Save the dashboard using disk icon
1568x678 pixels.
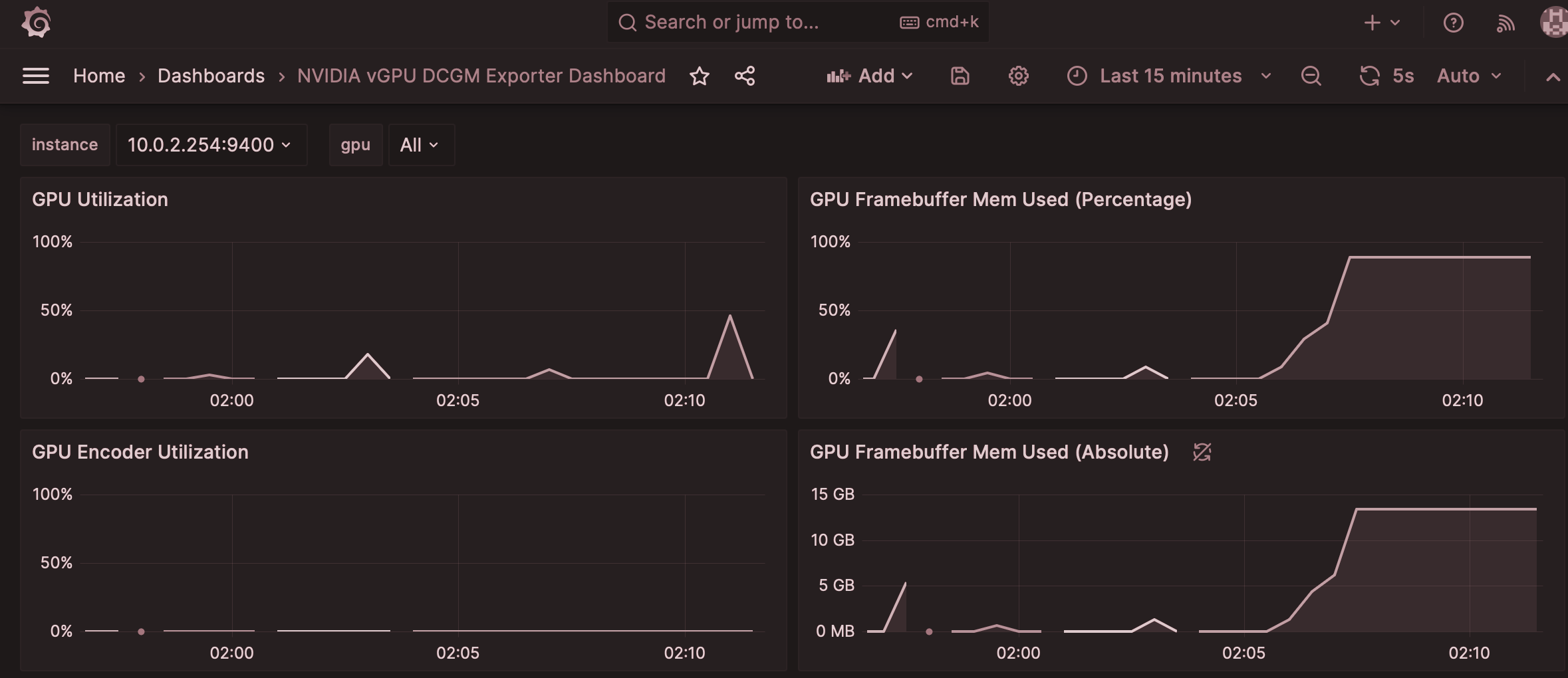(960, 76)
